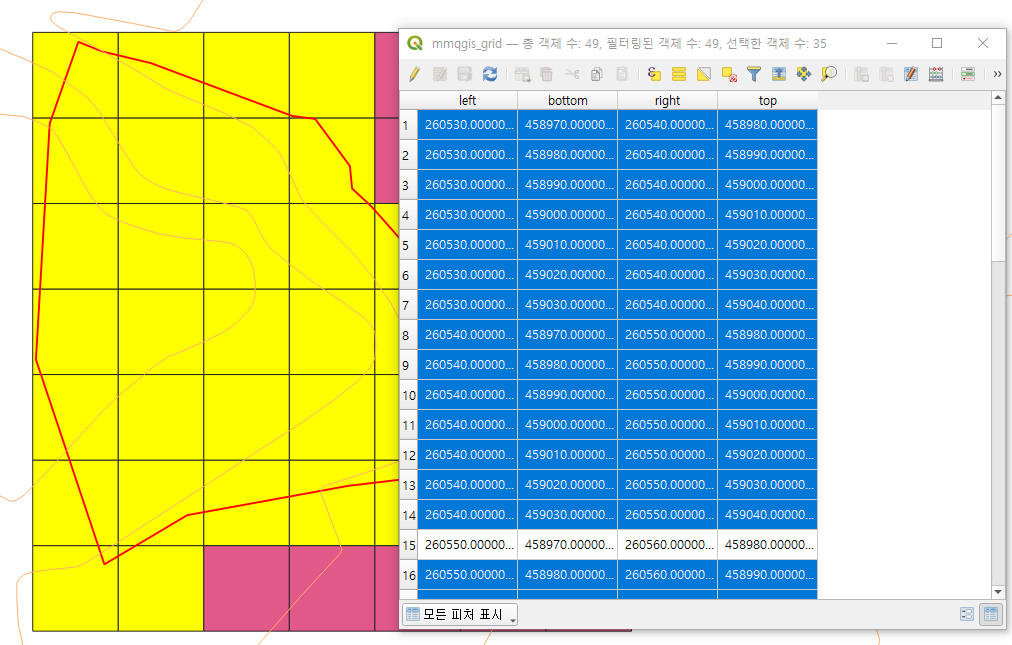Click bottom cell 458970.00000 in row 15
The width and height of the screenshot is (1012, 645).
(x=568, y=545)
